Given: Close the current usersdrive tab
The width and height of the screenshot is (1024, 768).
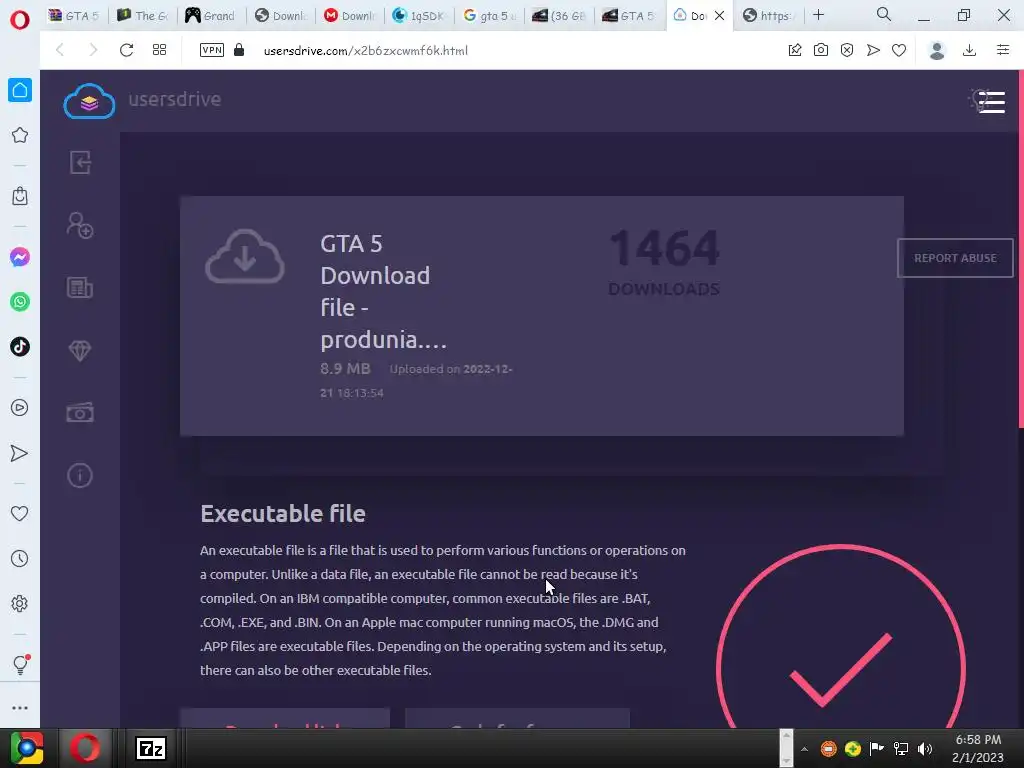Looking at the screenshot, I should pyautogui.click(x=719, y=16).
